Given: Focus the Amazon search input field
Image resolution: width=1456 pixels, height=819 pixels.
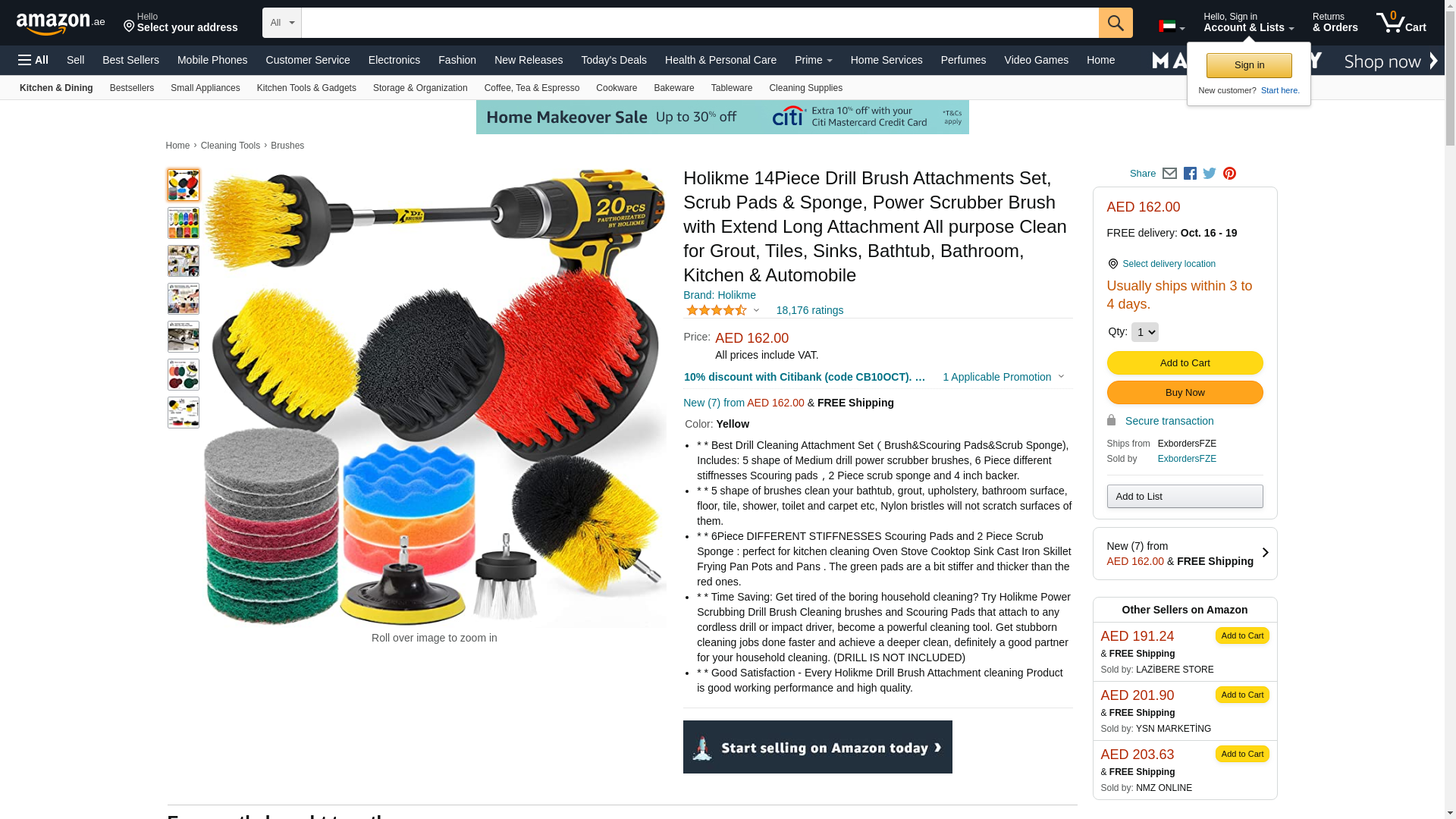Looking at the screenshot, I should 700,23.
